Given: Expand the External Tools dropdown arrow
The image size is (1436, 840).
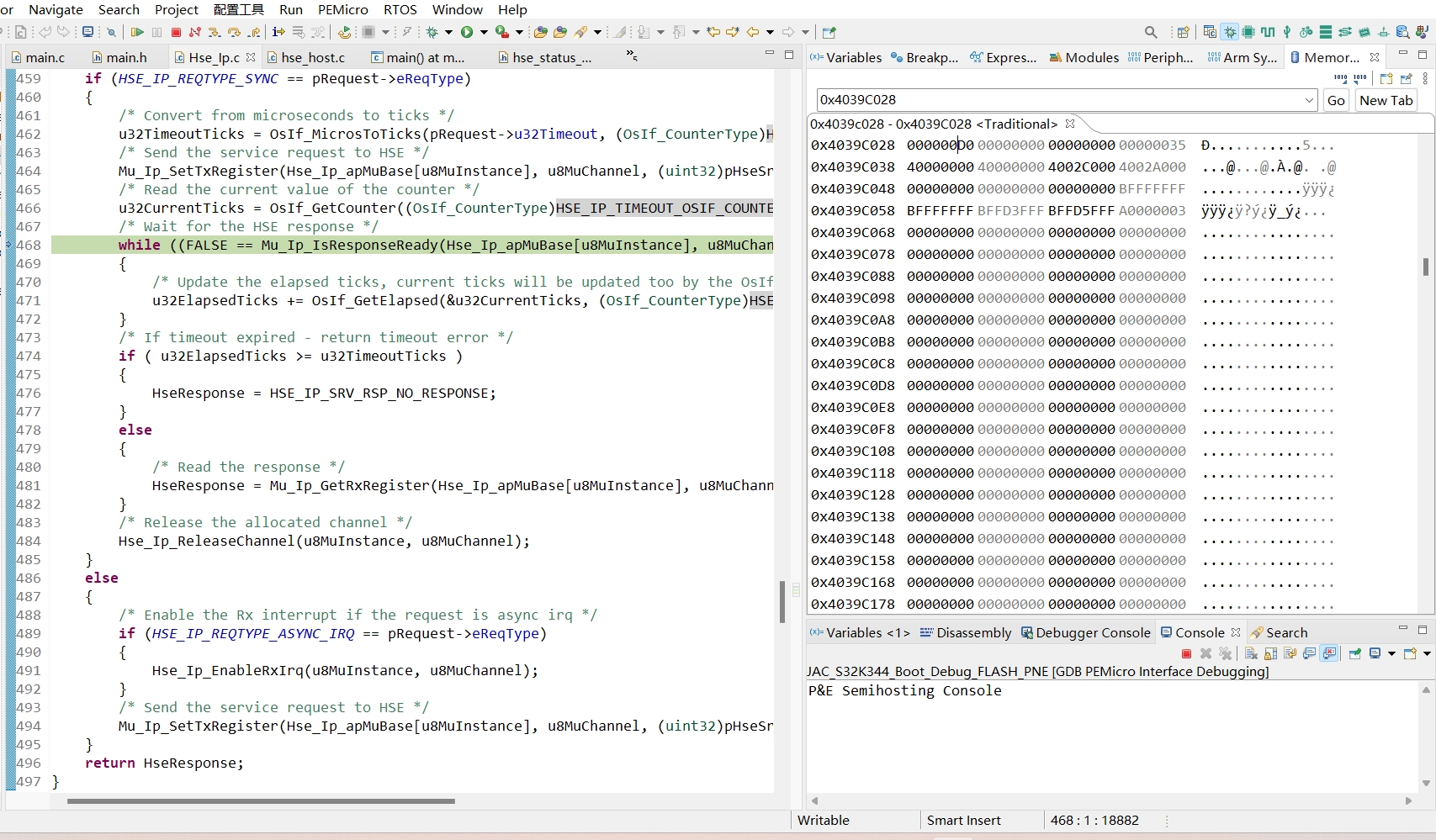Looking at the screenshot, I should coord(519,32).
